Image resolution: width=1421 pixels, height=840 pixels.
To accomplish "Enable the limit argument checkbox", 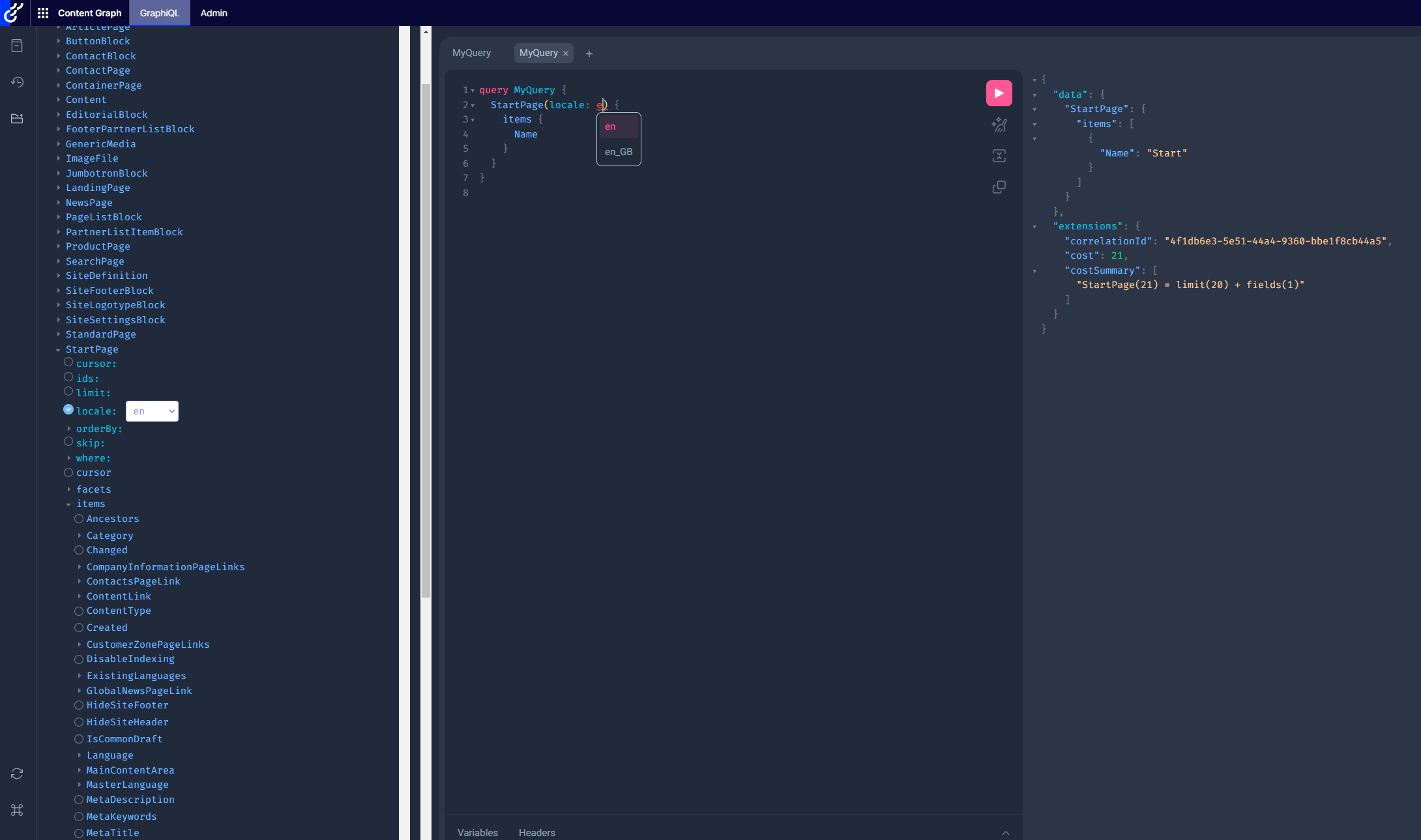I will (x=68, y=392).
